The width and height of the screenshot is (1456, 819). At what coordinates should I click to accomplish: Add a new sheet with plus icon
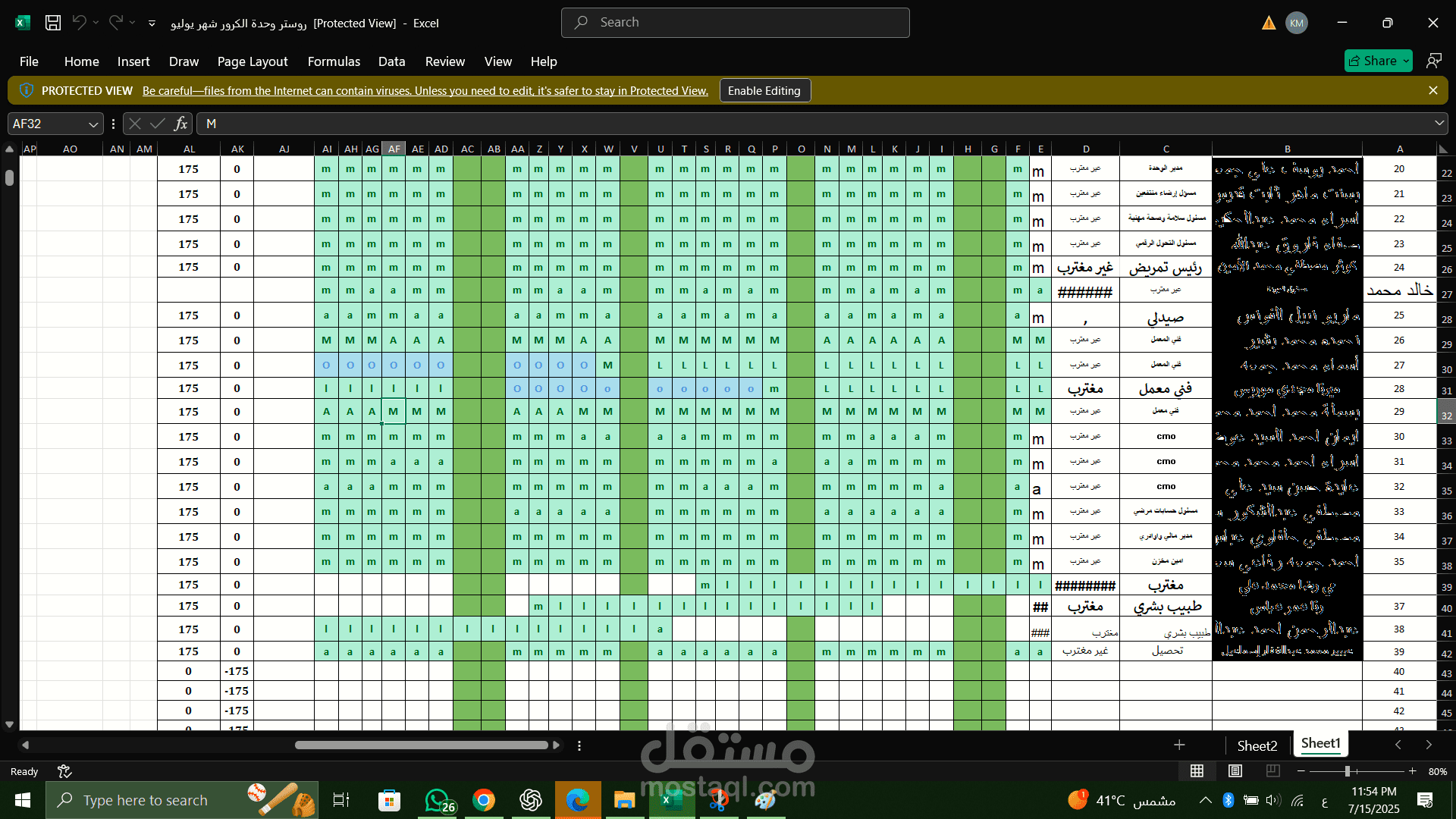click(x=1179, y=745)
